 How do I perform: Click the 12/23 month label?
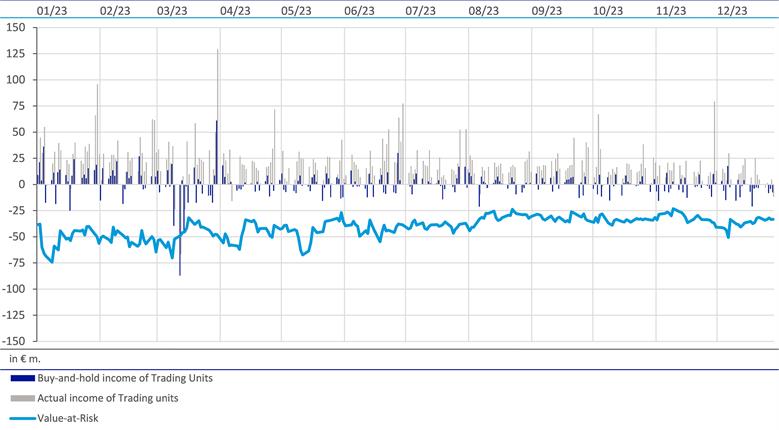pos(733,10)
